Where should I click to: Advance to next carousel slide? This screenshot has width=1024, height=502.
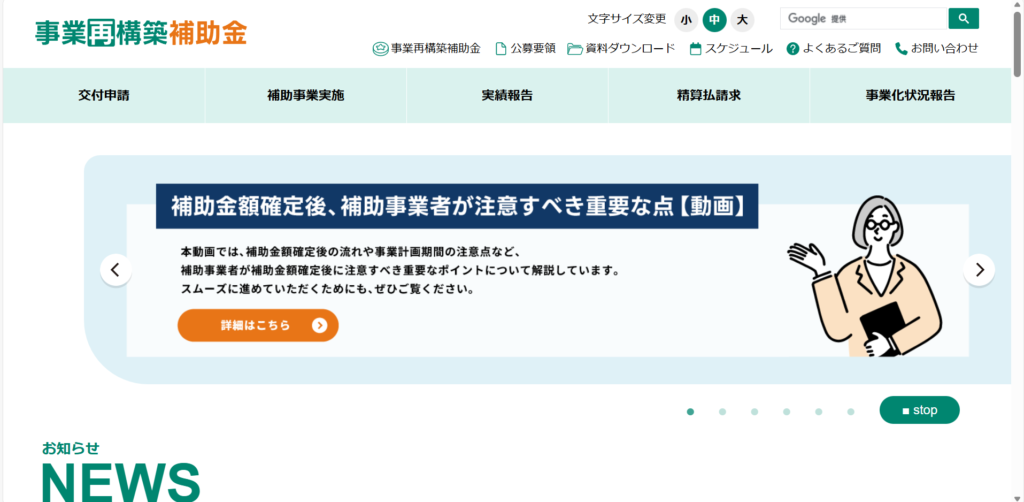(x=978, y=270)
